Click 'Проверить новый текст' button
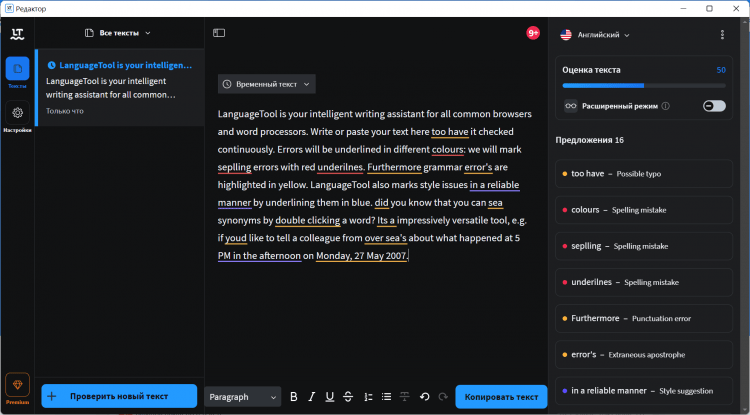The image size is (750, 415). [x=119, y=396]
